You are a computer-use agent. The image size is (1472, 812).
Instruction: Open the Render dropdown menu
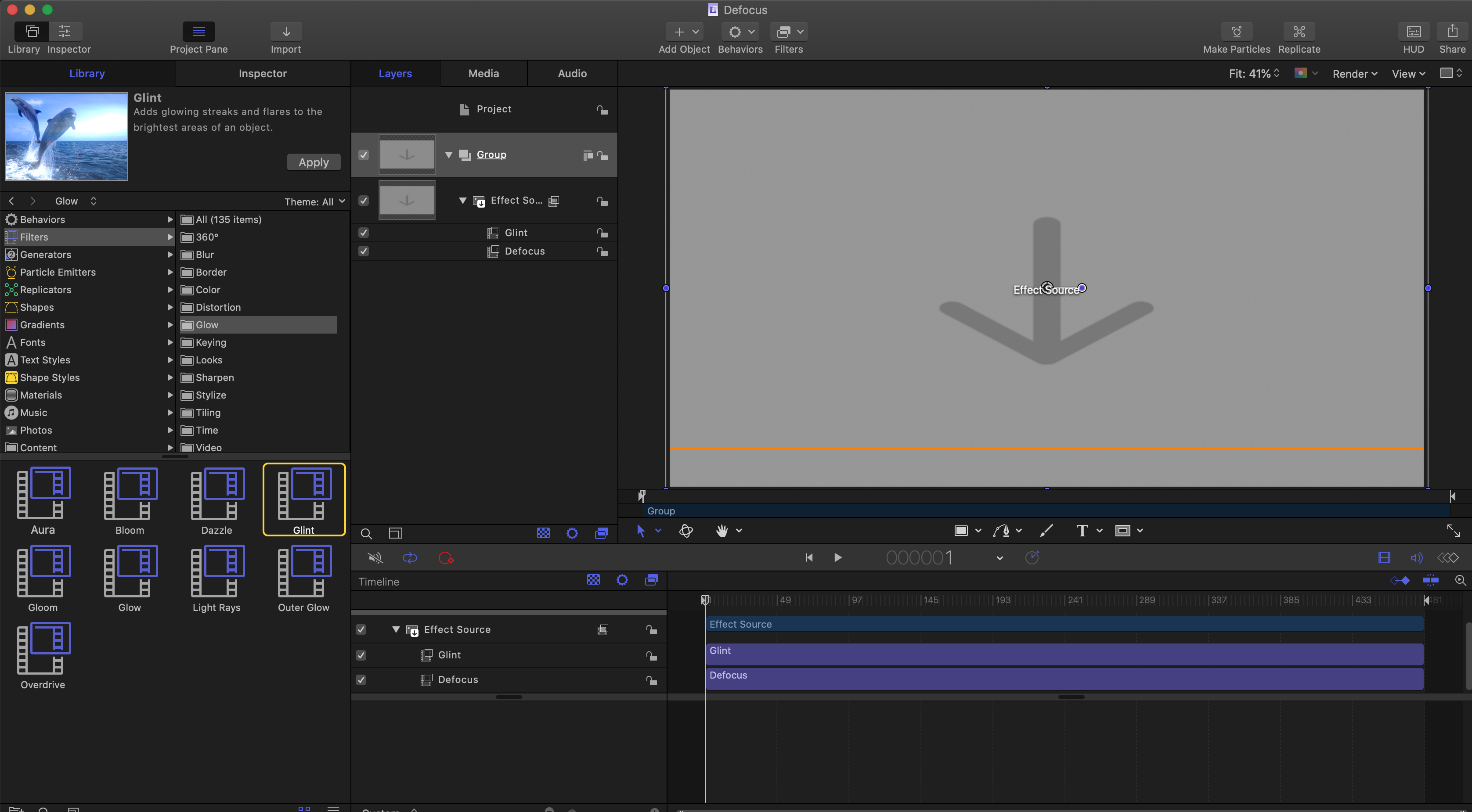[x=1355, y=74]
